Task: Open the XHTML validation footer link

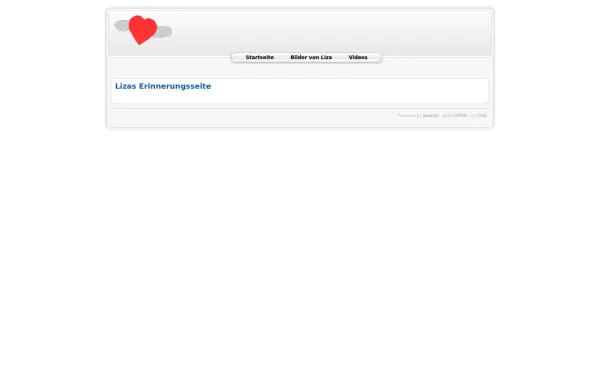Action: (460, 115)
